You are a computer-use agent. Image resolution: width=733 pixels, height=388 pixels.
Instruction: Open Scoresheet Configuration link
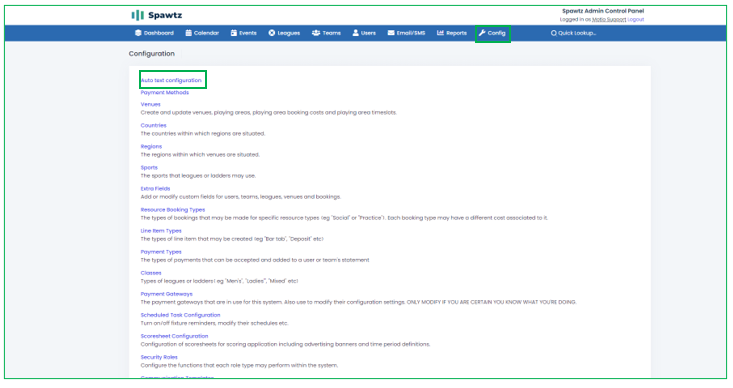pyautogui.click(x=174, y=336)
